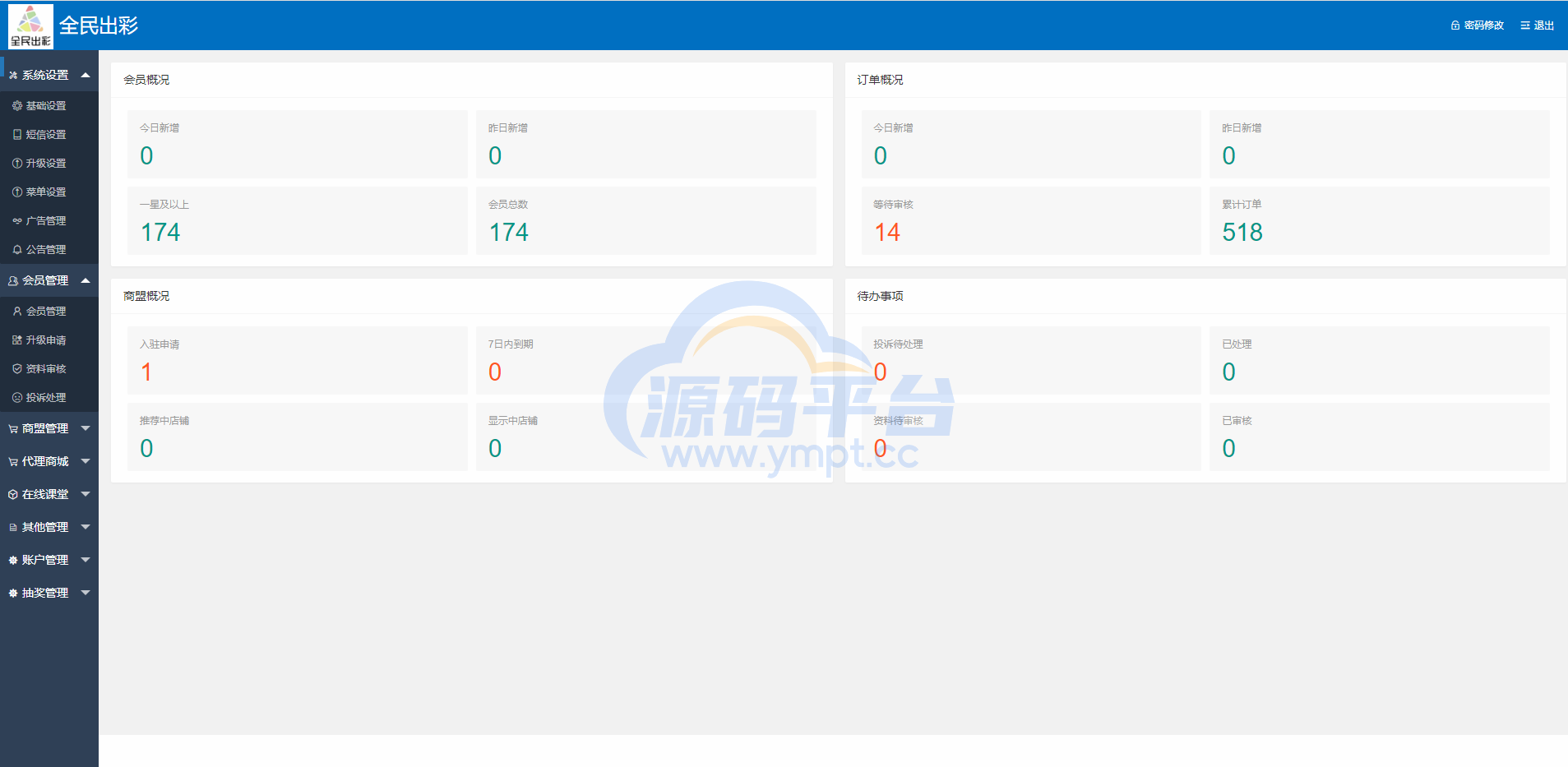Viewport: 1568px width, 767px height.
Task: Expand the 账户管理 dropdown arrow
Action: click(86, 560)
